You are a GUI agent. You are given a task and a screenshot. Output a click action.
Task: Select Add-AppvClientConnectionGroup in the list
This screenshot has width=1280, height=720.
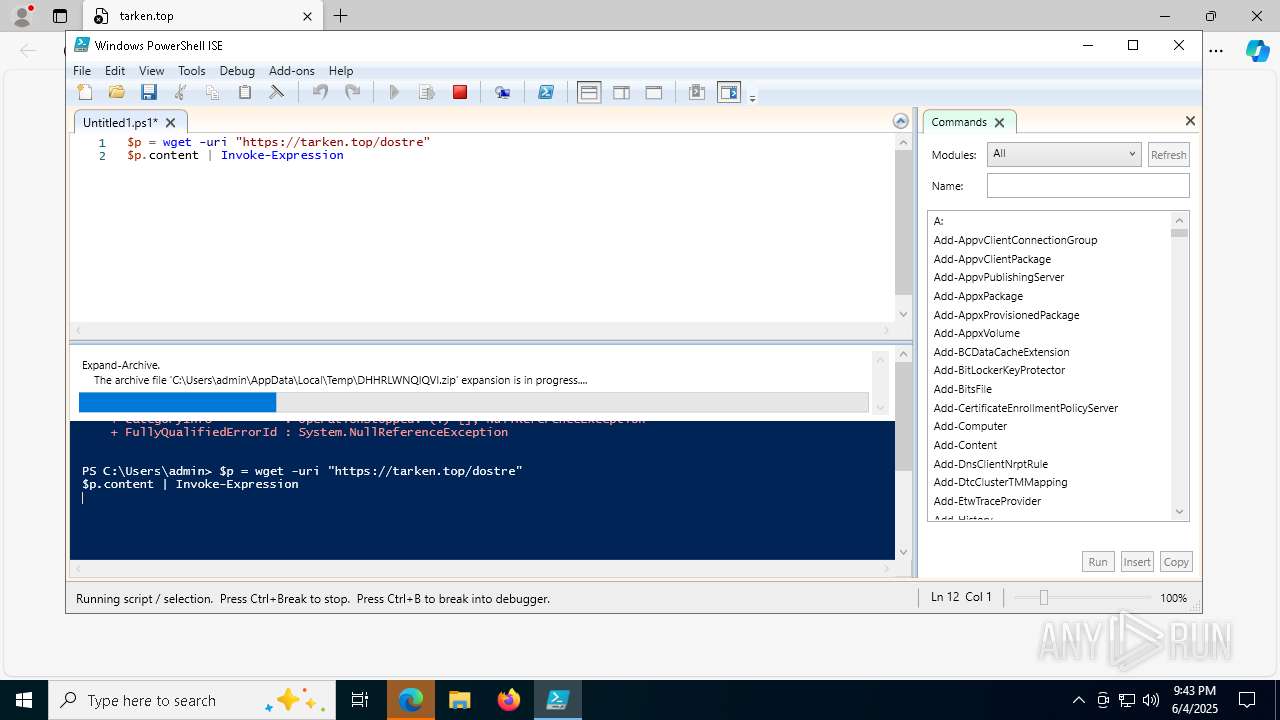point(1015,240)
